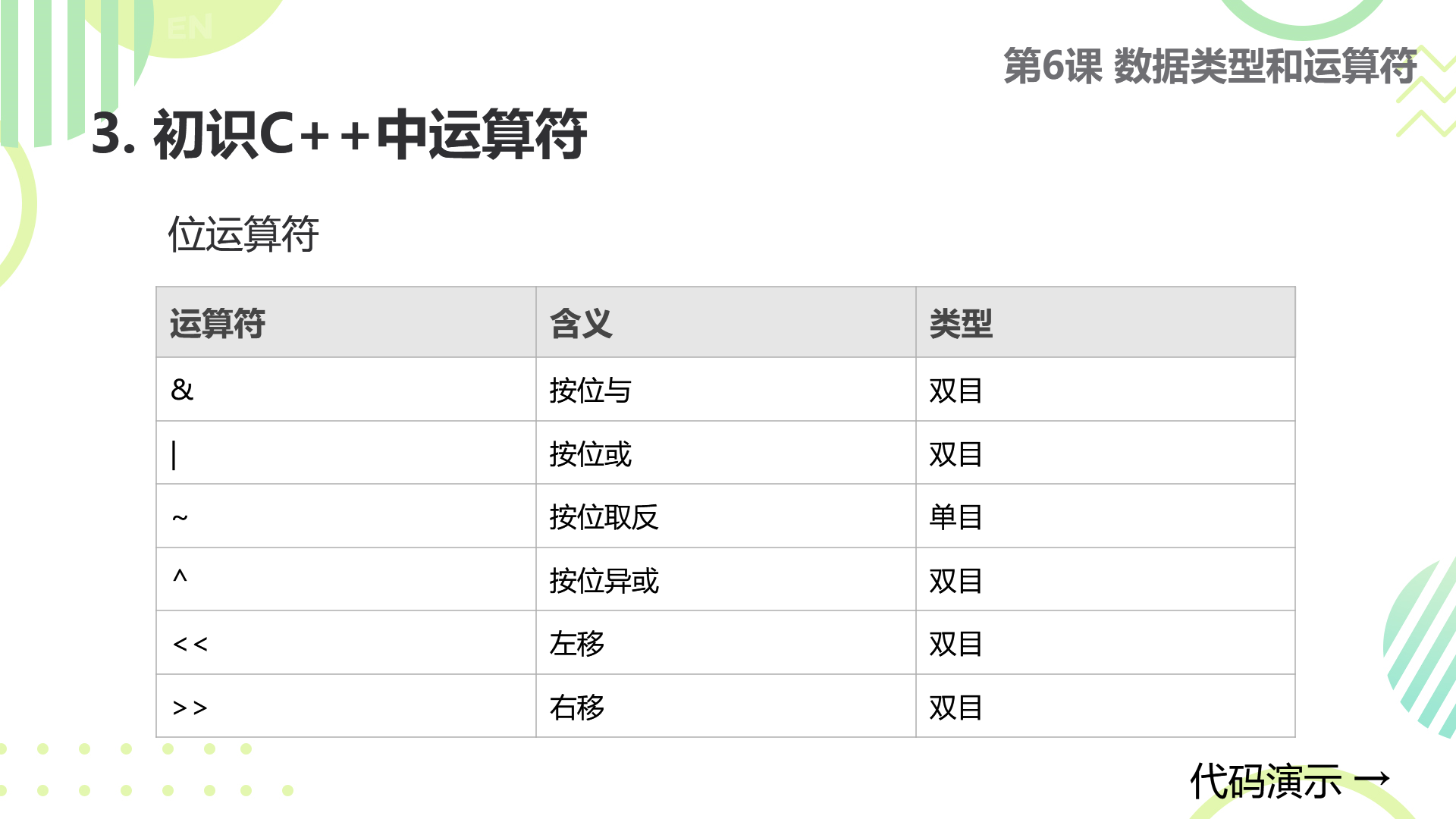Image resolution: width=1456 pixels, height=819 pixels.
Task: Click the 左移 meaning cell
Action: point(726,643)
